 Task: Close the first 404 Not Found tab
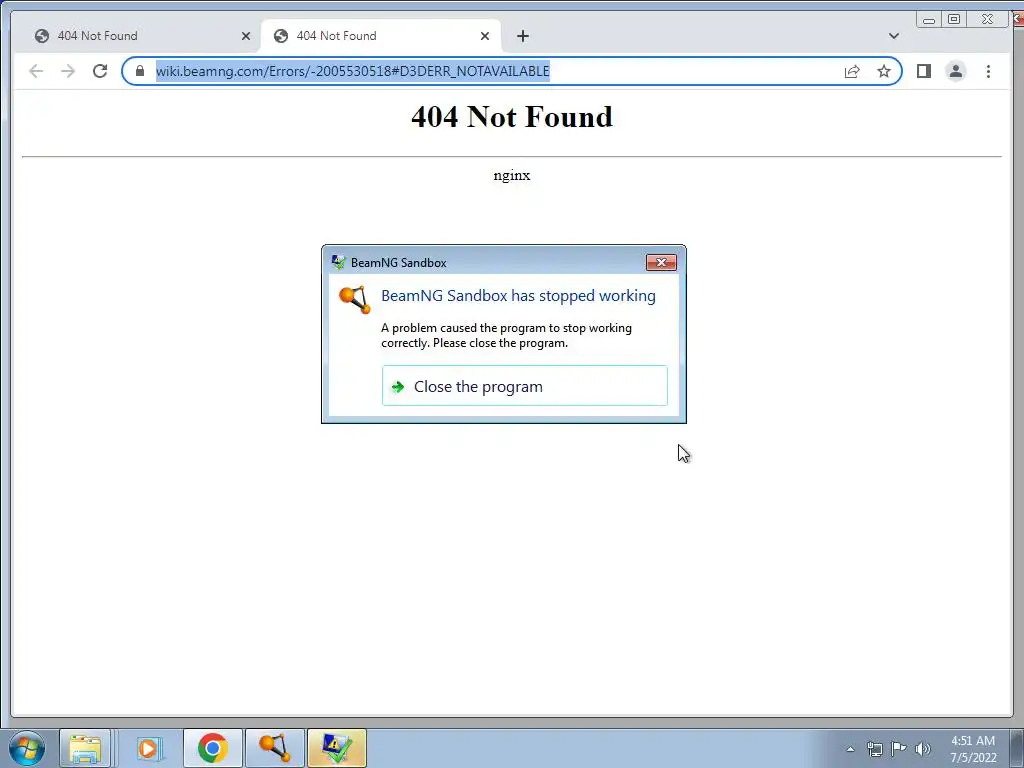(x=246, y=36)
